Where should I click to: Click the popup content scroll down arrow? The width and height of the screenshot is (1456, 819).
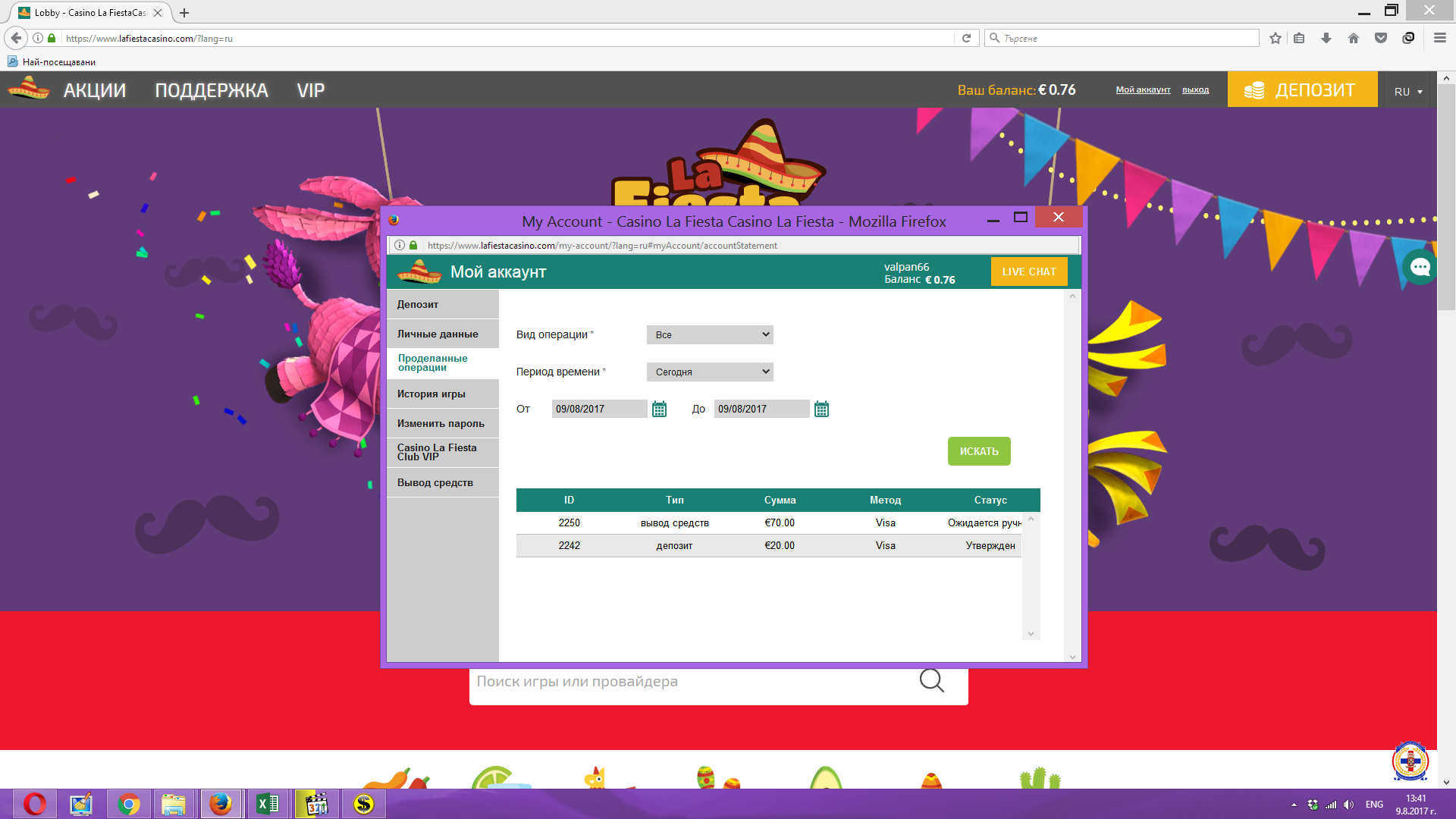tap(1072, 657)
